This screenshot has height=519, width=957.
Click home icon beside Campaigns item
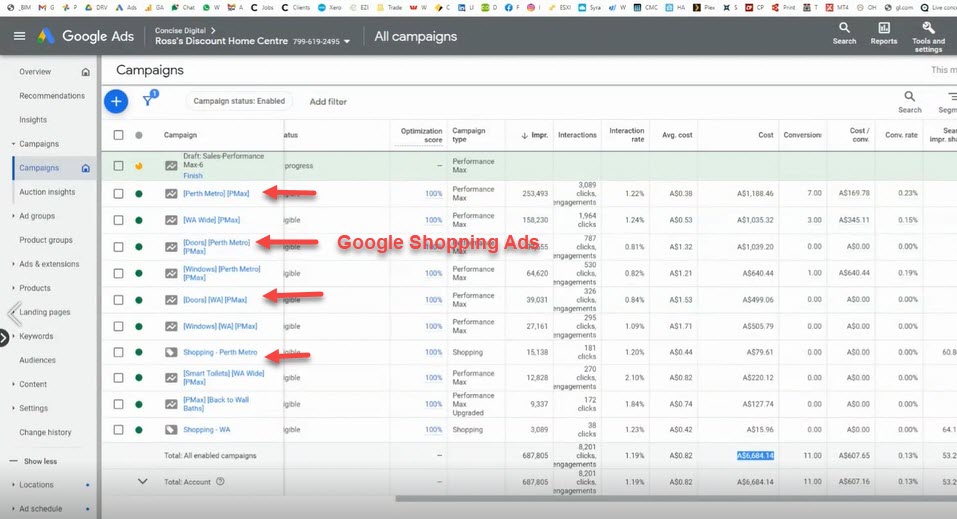point(85,168)
